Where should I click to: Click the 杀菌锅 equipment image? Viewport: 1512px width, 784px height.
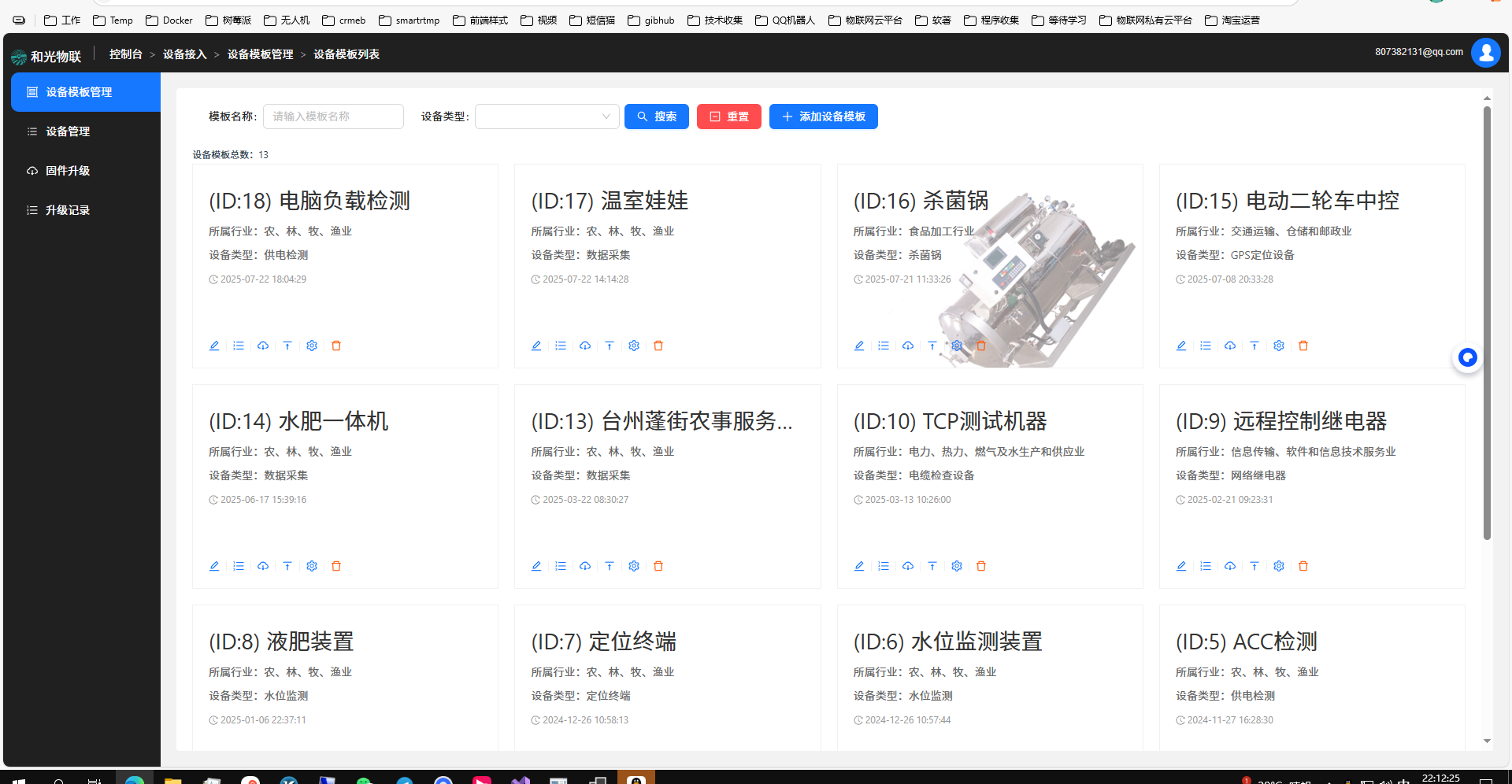[1036, 279]
